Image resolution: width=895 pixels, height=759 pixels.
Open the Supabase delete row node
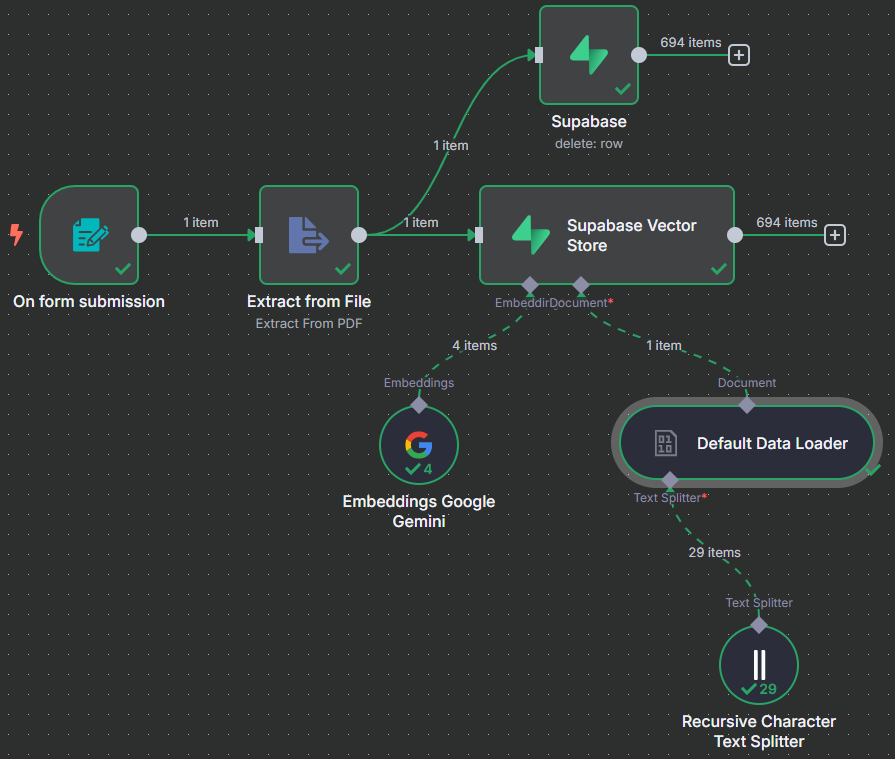point(589,55)
